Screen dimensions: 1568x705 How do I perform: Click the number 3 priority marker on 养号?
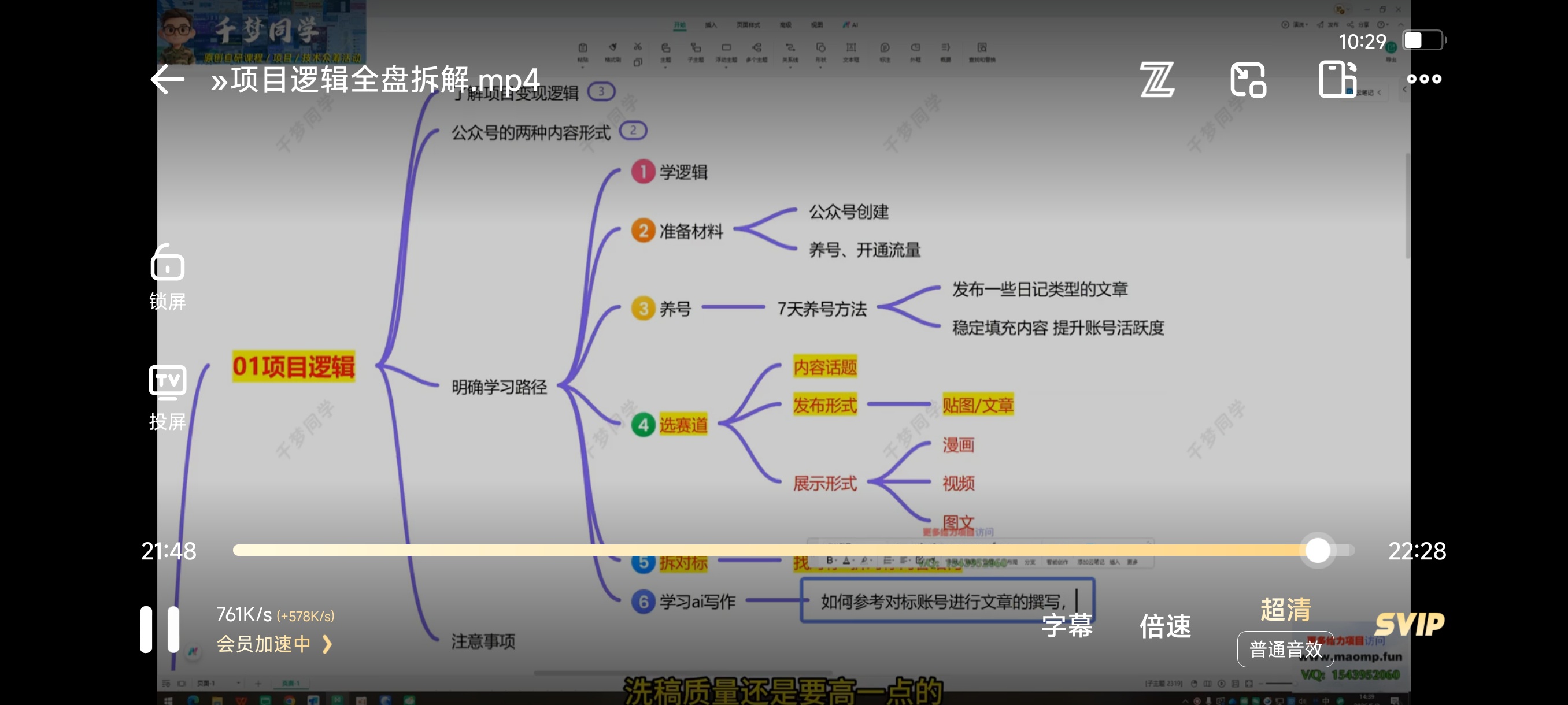[643, 309]
